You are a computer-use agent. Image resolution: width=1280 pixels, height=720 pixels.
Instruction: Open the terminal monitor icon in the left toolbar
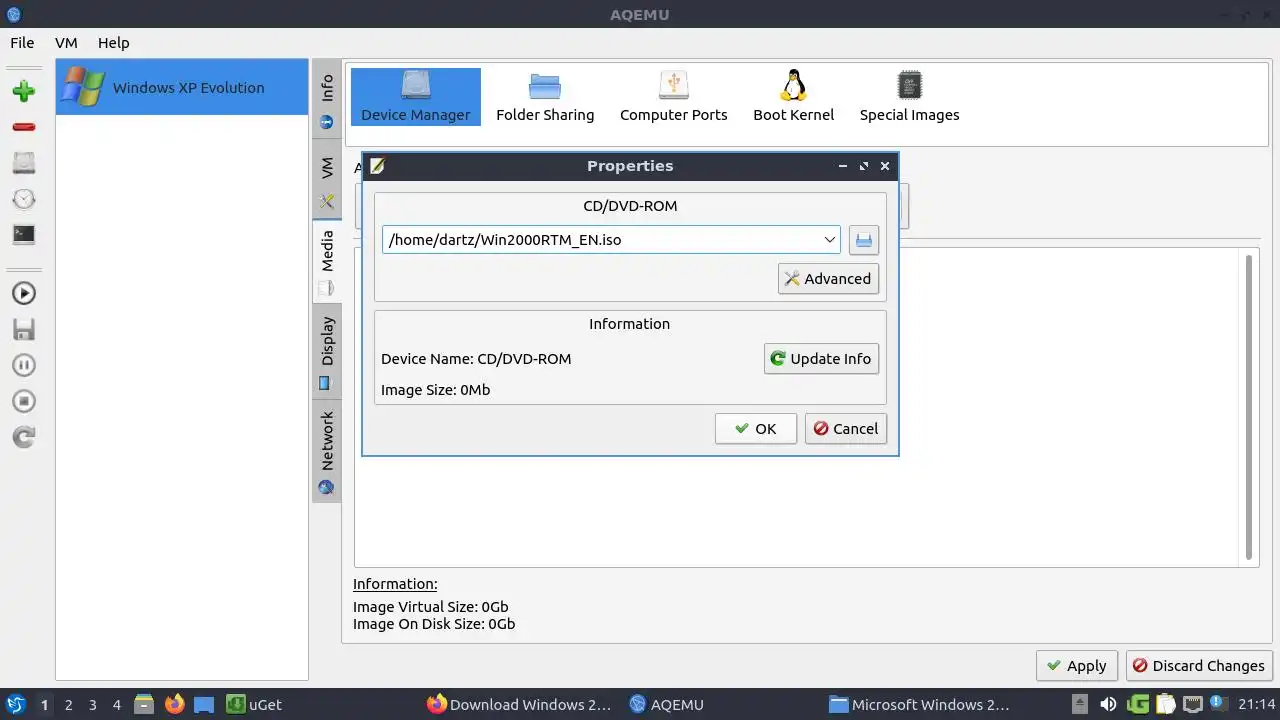24,235
